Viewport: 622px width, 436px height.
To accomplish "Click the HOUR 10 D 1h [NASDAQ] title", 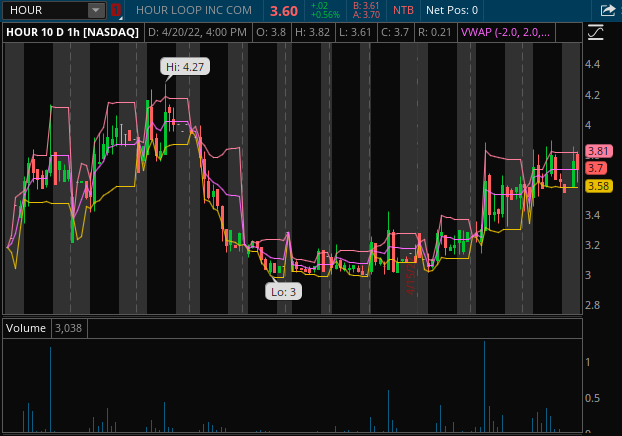I will point(73,32).
